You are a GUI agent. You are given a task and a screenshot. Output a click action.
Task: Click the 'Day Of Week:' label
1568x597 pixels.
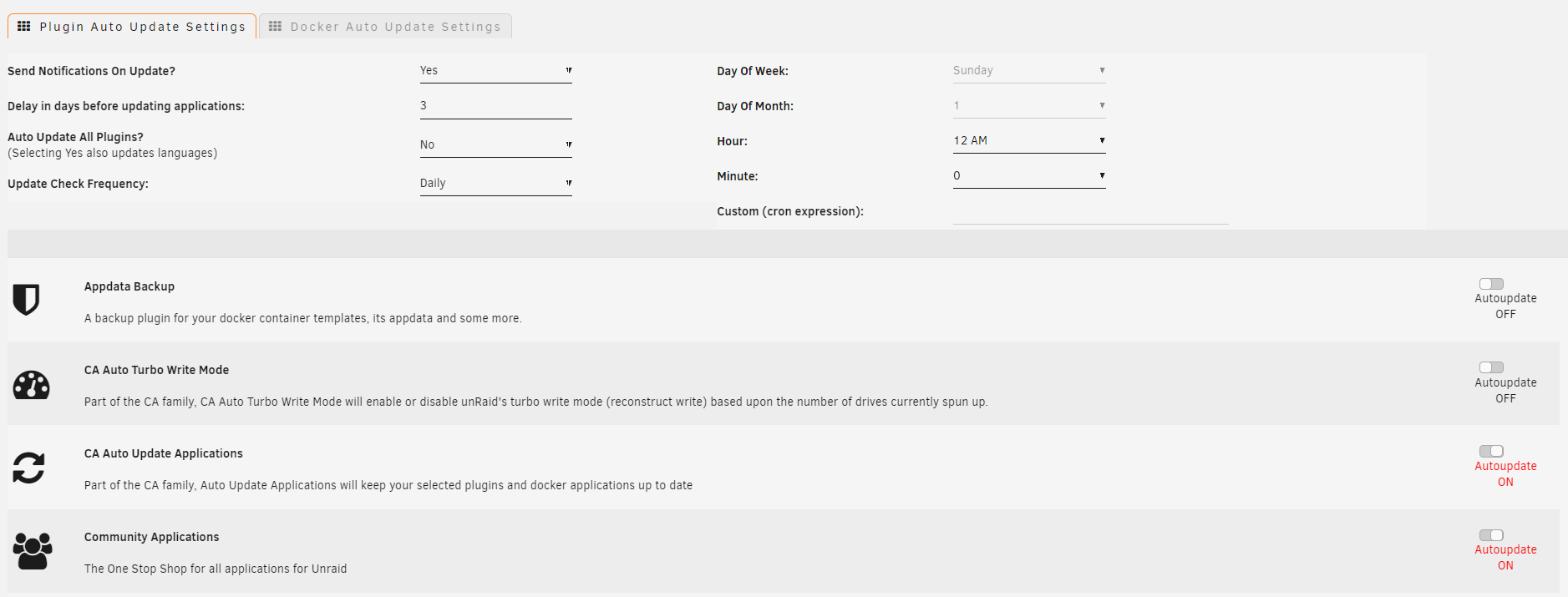pyautogui.click(x=753, y=71)
